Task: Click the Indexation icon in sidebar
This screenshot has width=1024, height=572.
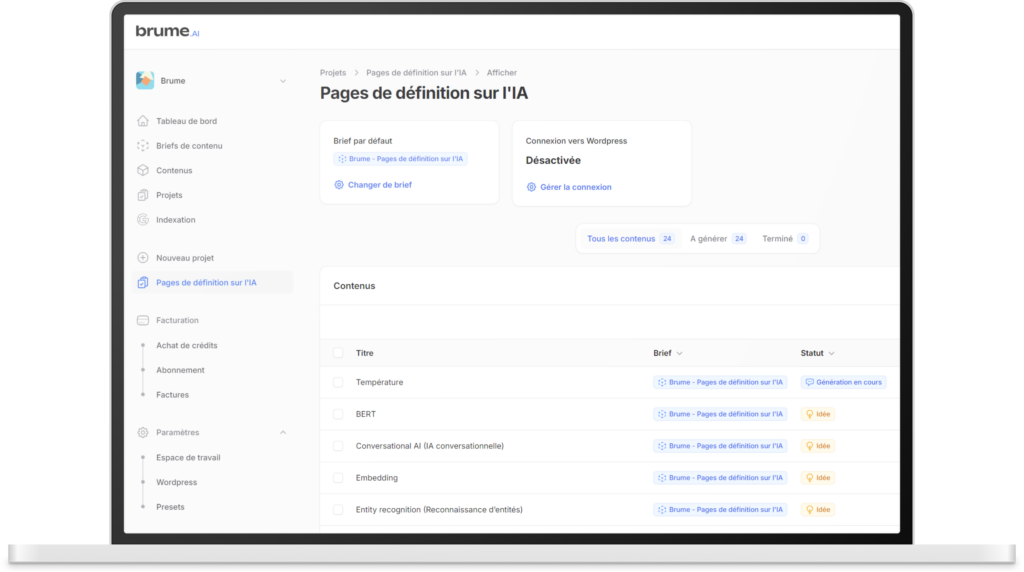Action: [143, 220]
